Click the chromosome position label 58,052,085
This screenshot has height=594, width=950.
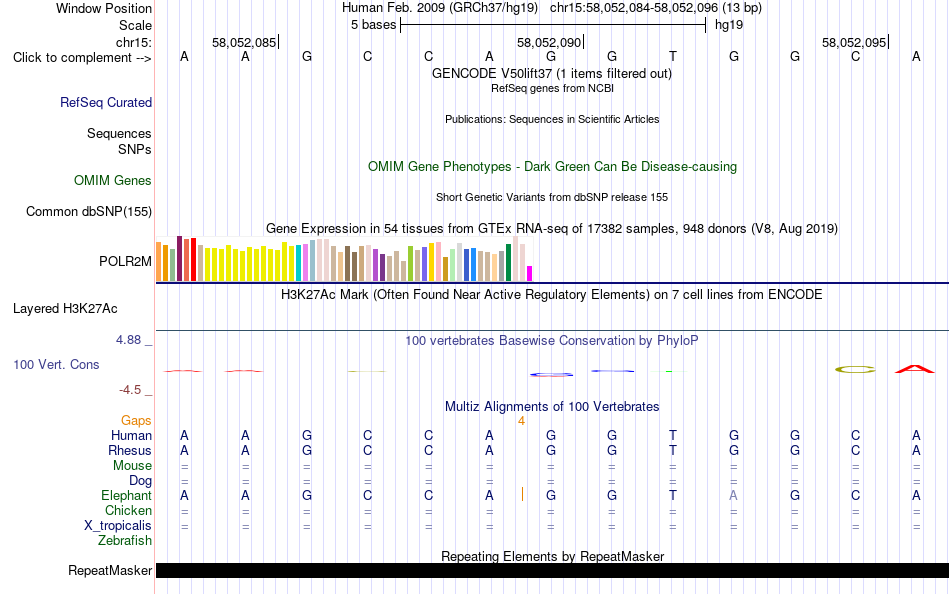244,43
